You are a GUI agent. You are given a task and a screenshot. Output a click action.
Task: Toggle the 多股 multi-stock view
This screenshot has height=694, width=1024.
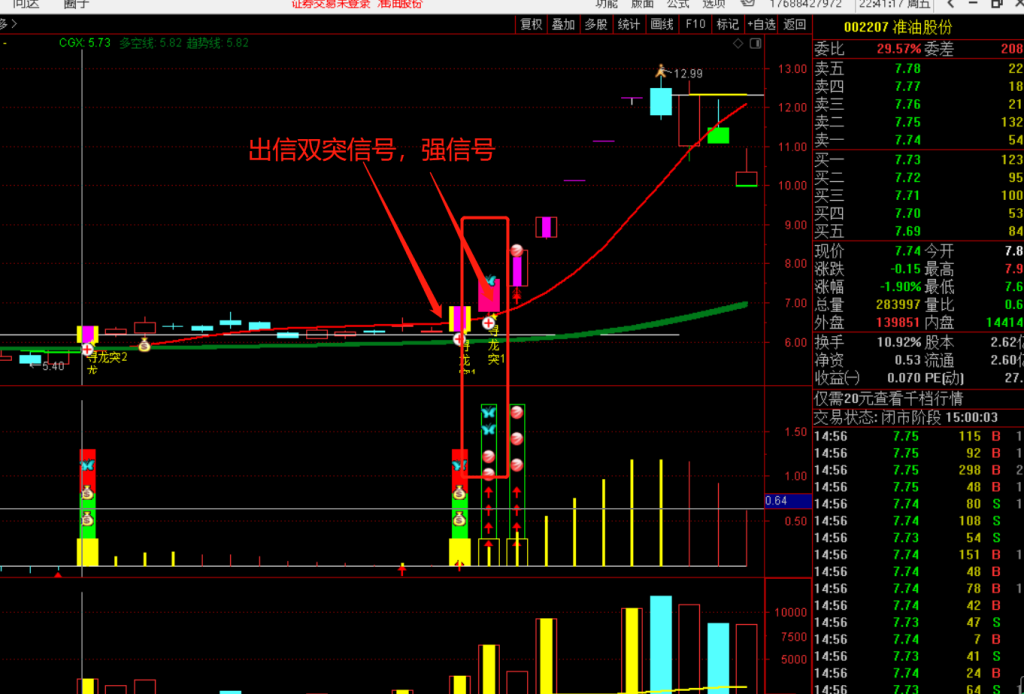click(x=596, y=24)
